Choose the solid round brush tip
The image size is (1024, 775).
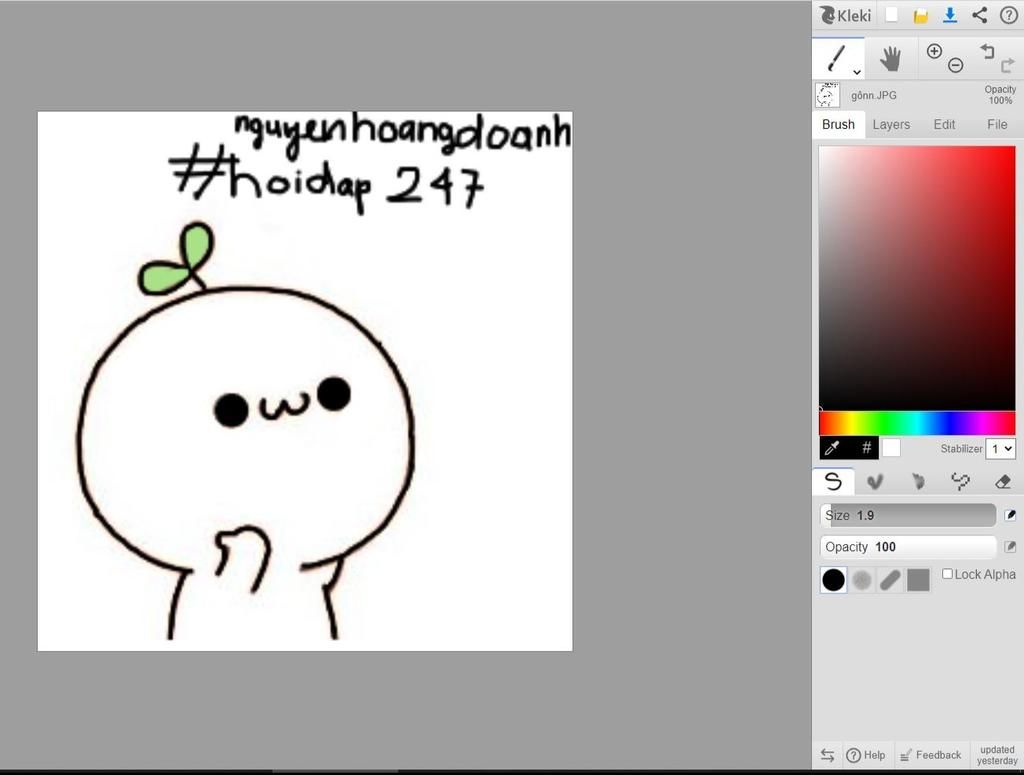[x=833, y=580]
